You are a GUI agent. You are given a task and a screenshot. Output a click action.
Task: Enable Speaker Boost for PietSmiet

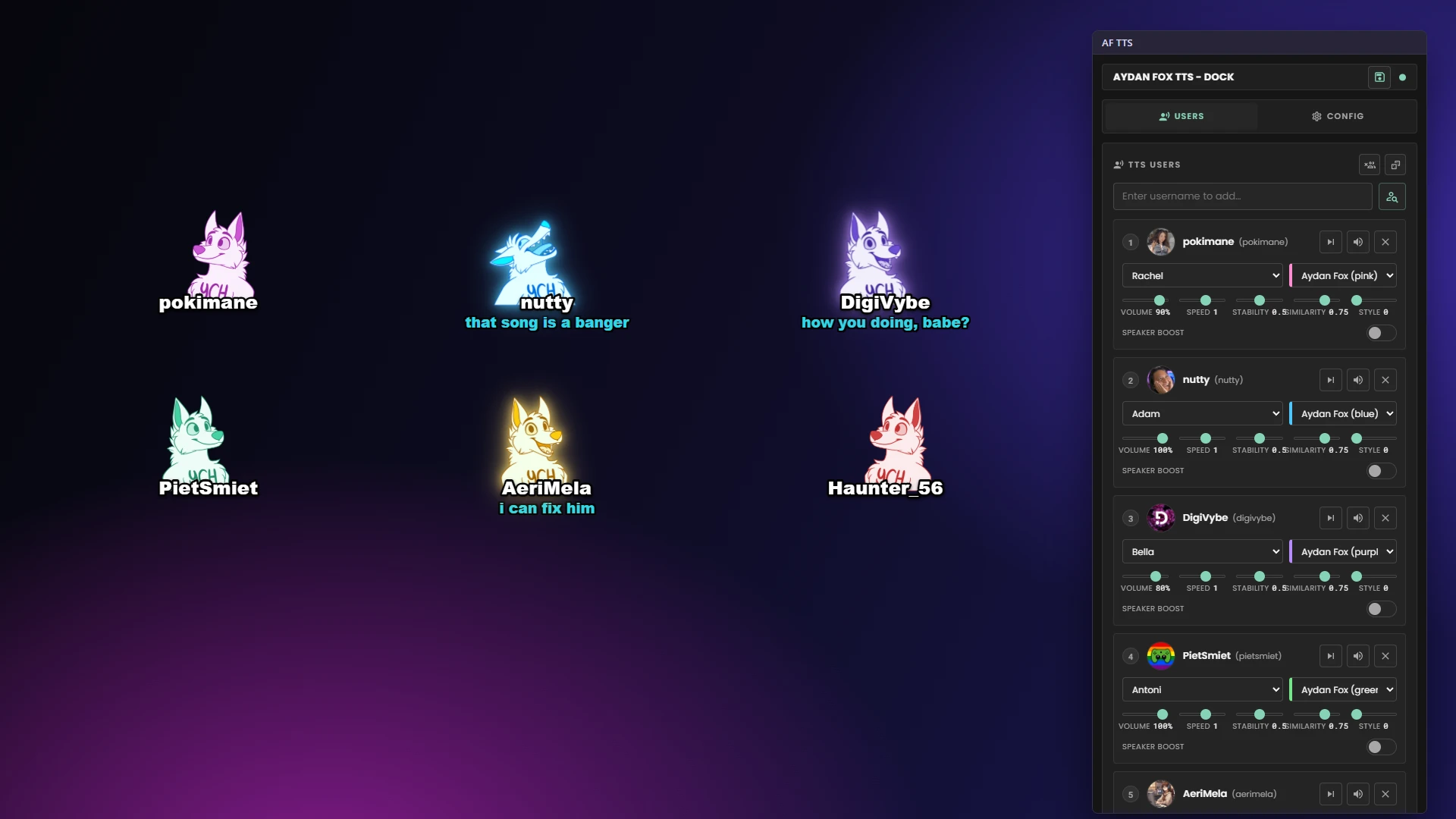pyautogui.click(x=1381, y=747)
